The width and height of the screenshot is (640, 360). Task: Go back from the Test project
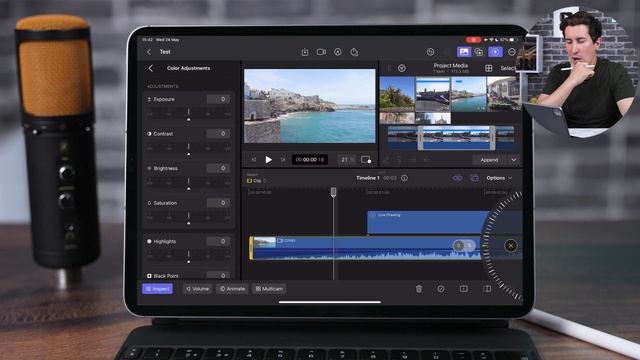point(149,52)
